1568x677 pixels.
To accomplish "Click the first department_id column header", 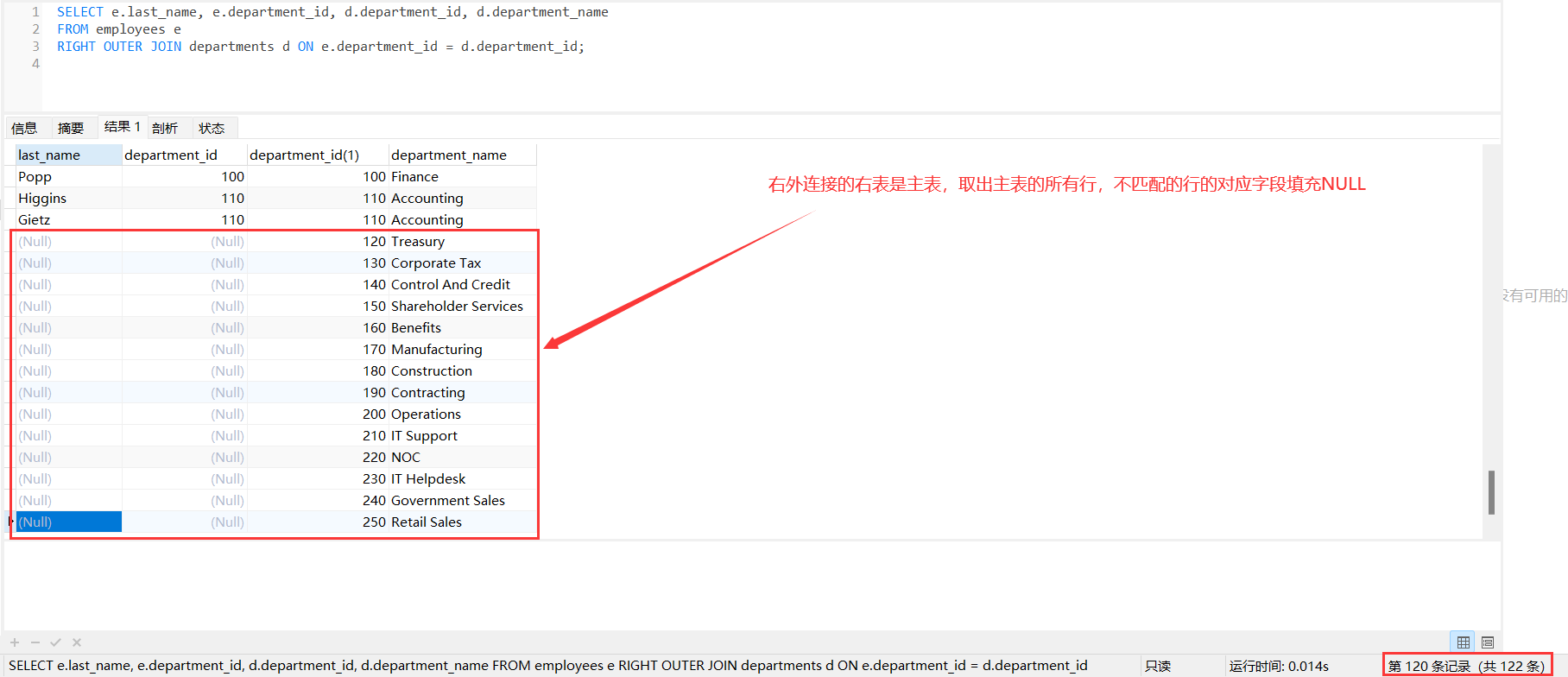I will (x=185, y=155).
